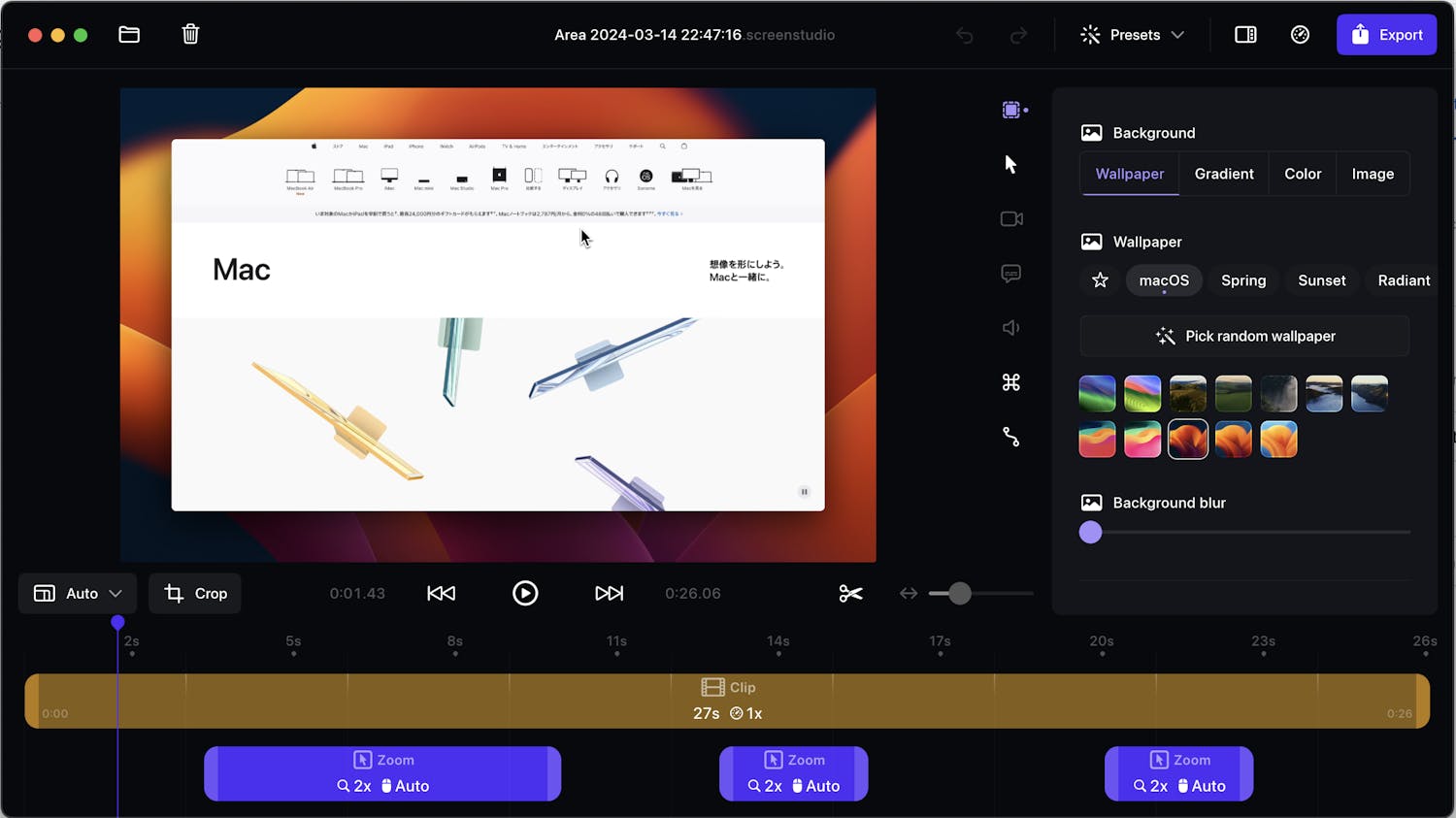Toggle the right sidebar panel icon
1456x818 pixels.
click(1245, 35)
